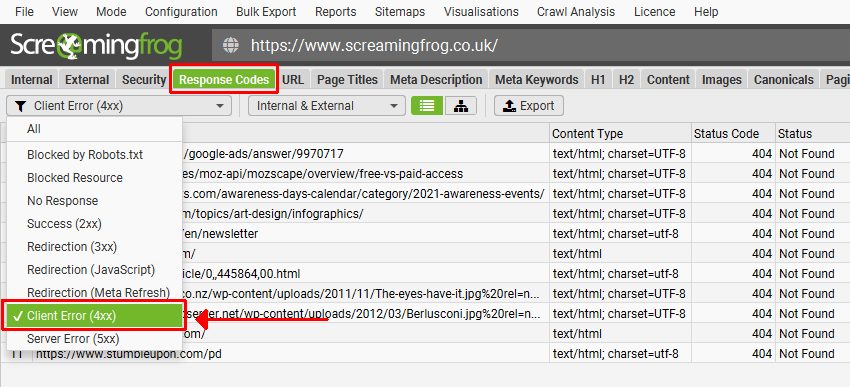Switch to the Security tab
The image size is (850, 387).
(x=144, y=80)
